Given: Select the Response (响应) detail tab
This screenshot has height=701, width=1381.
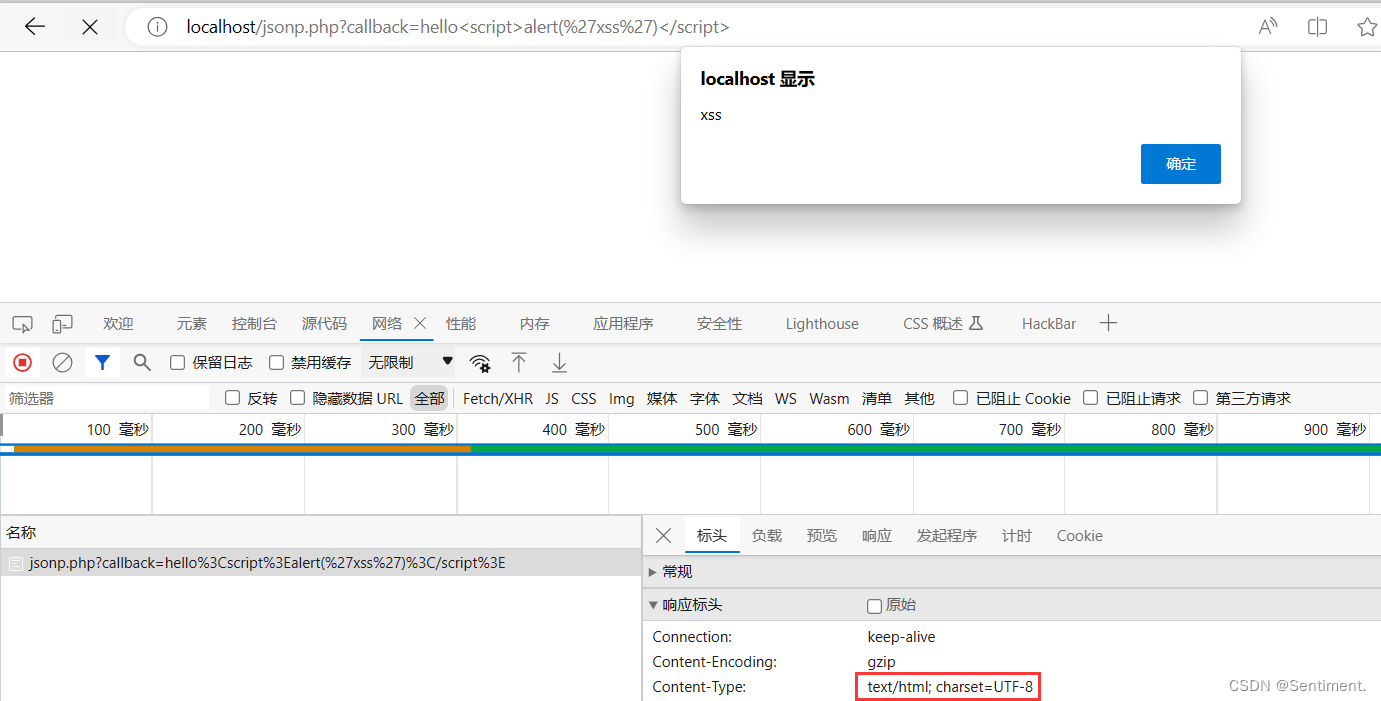Looking at the screenshot, I should coord(877,536).
